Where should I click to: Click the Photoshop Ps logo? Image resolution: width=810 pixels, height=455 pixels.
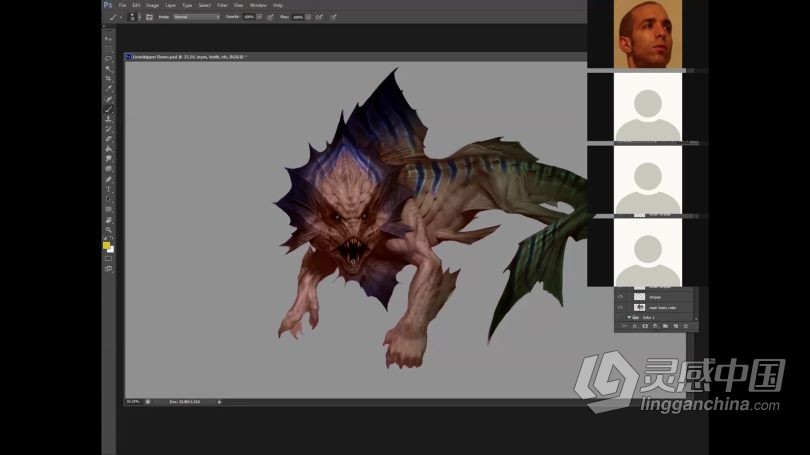[107, 5]
